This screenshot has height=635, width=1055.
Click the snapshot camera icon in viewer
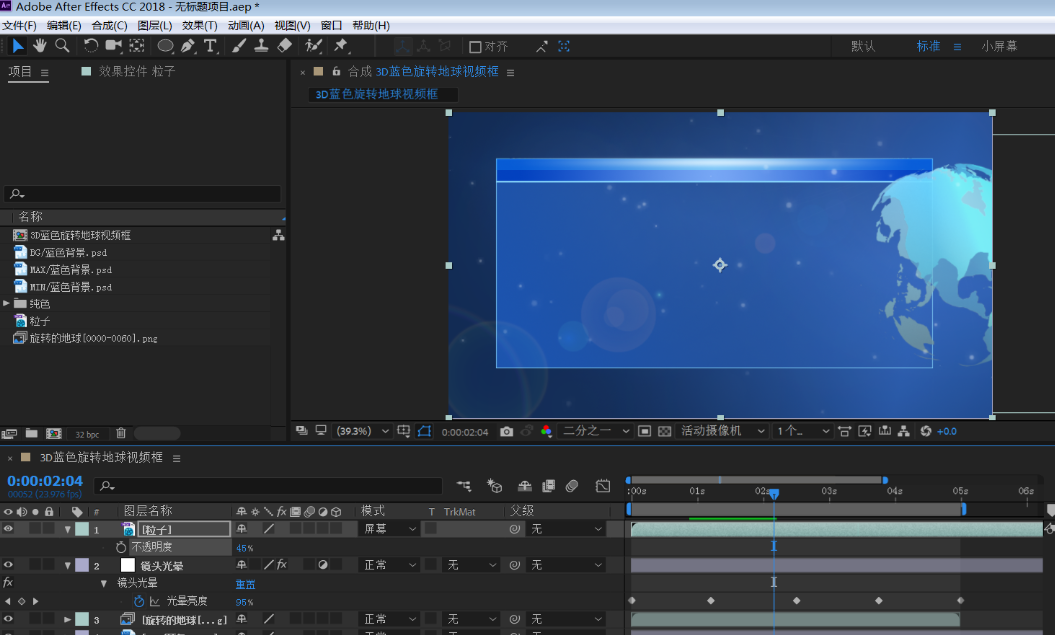(507, 431)
